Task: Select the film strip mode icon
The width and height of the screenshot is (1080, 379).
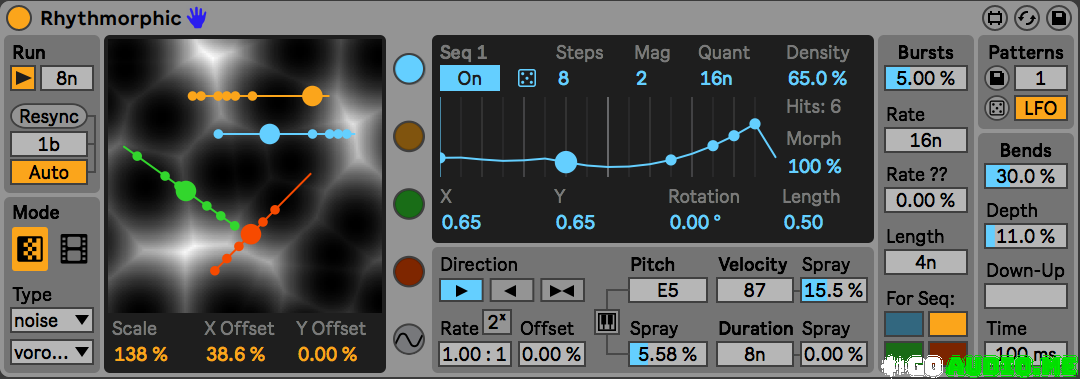Action: click(x=74, y=249)
